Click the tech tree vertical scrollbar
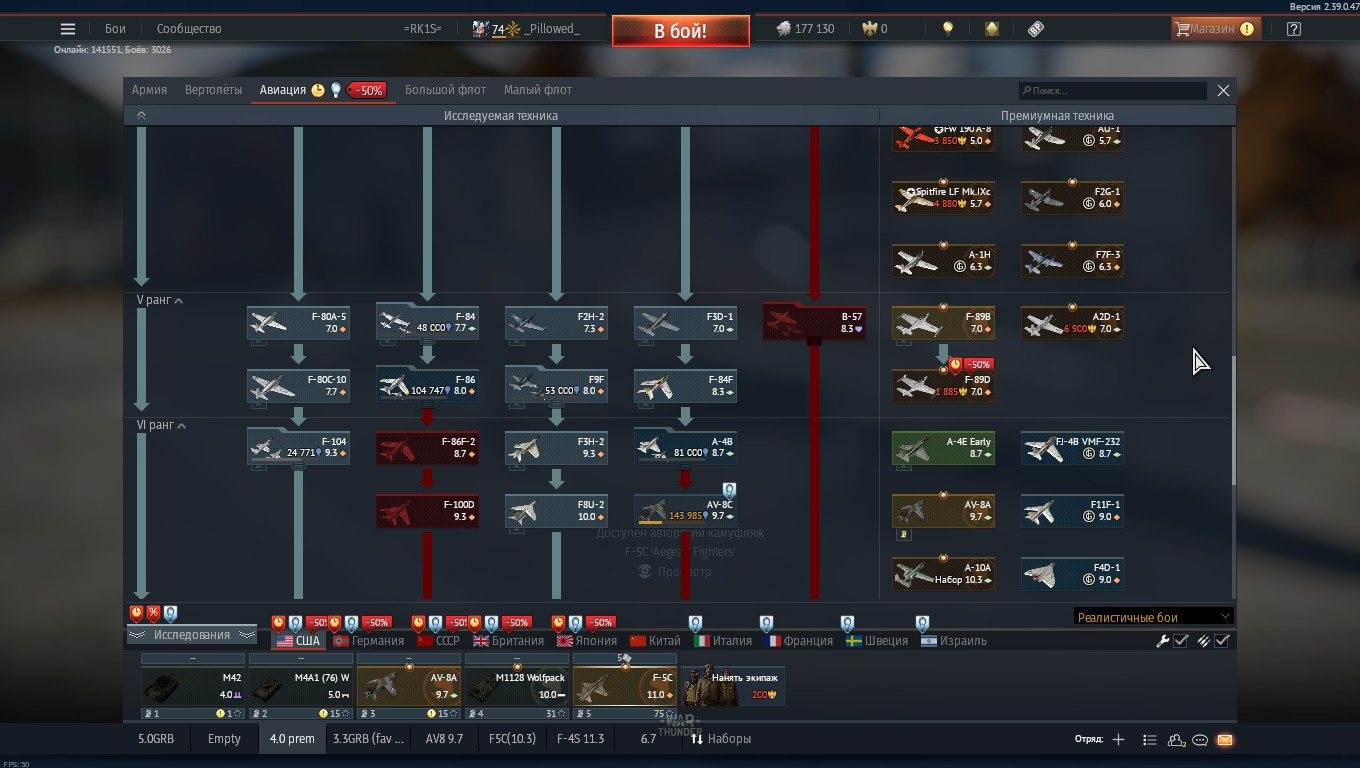The image size is (1360, 768). click(1233, 420)
